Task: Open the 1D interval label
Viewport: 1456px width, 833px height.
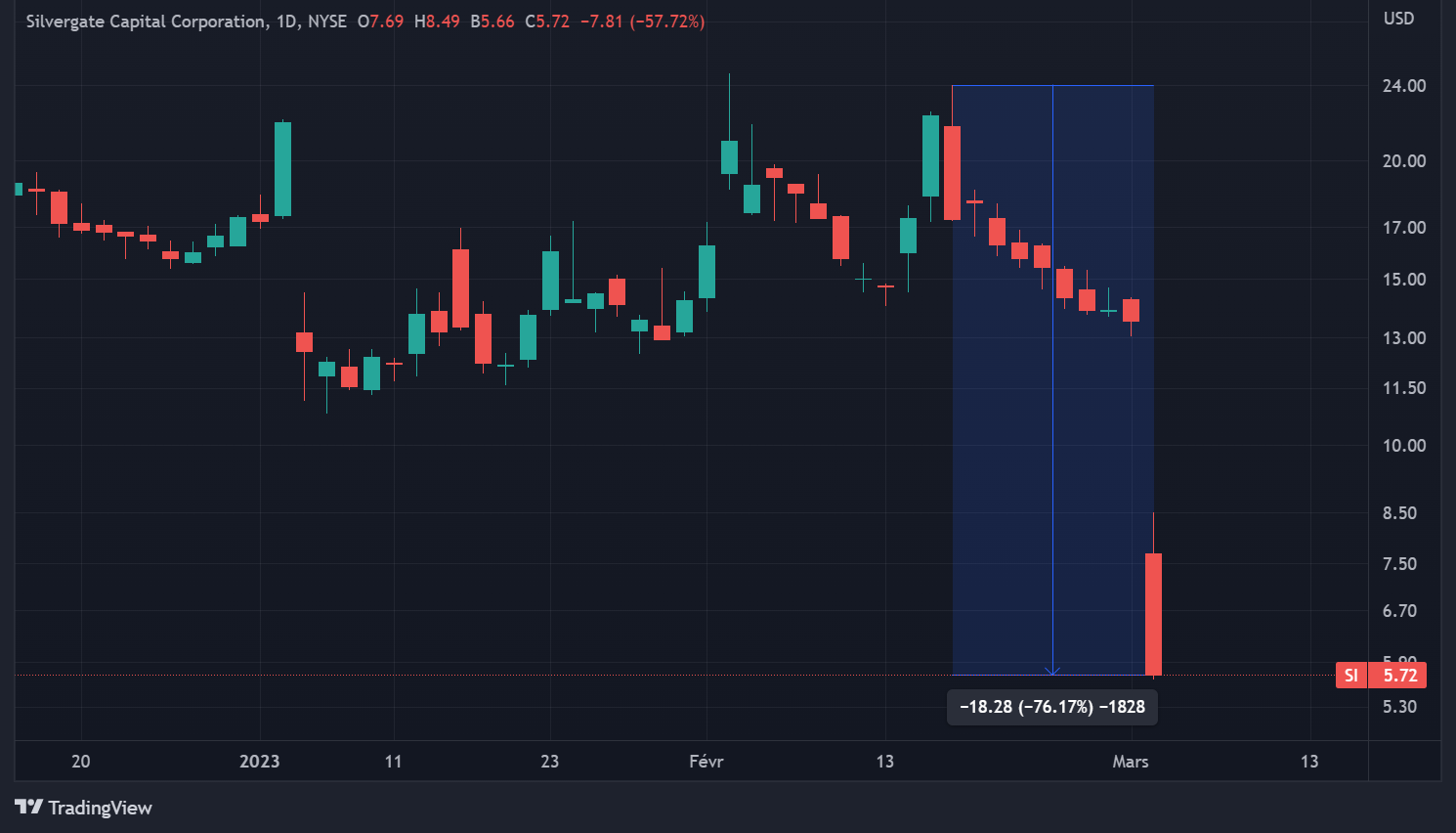Action: [286, 22]
